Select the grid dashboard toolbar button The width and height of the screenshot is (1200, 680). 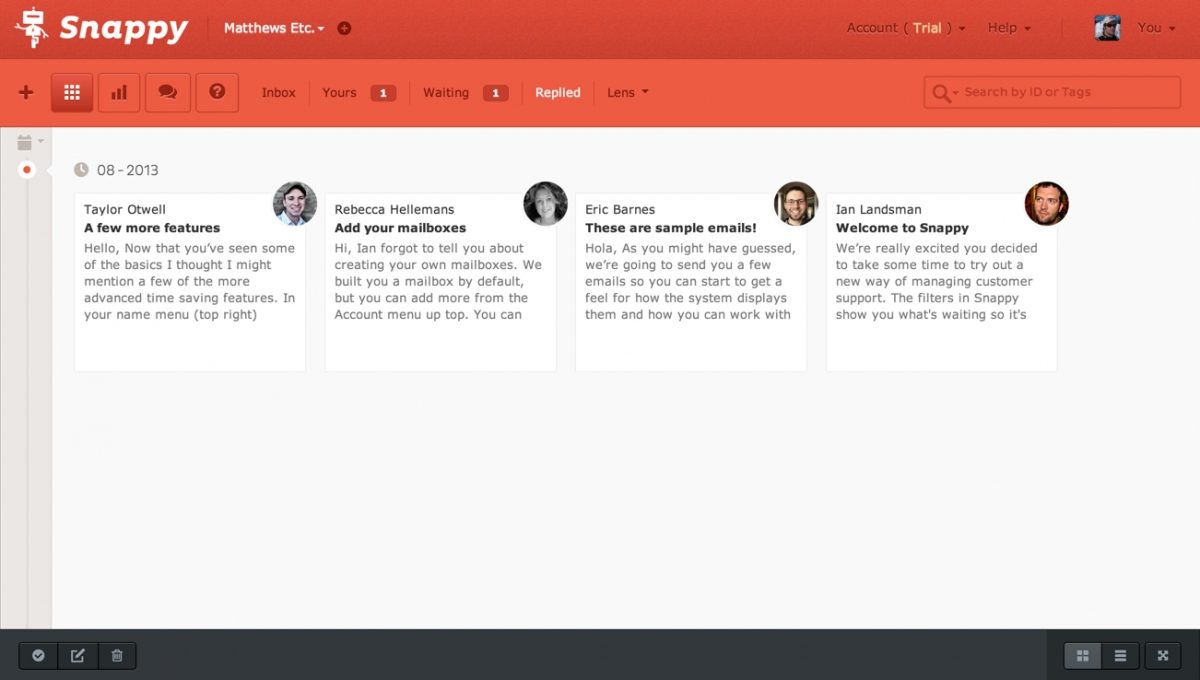(72, 92)
